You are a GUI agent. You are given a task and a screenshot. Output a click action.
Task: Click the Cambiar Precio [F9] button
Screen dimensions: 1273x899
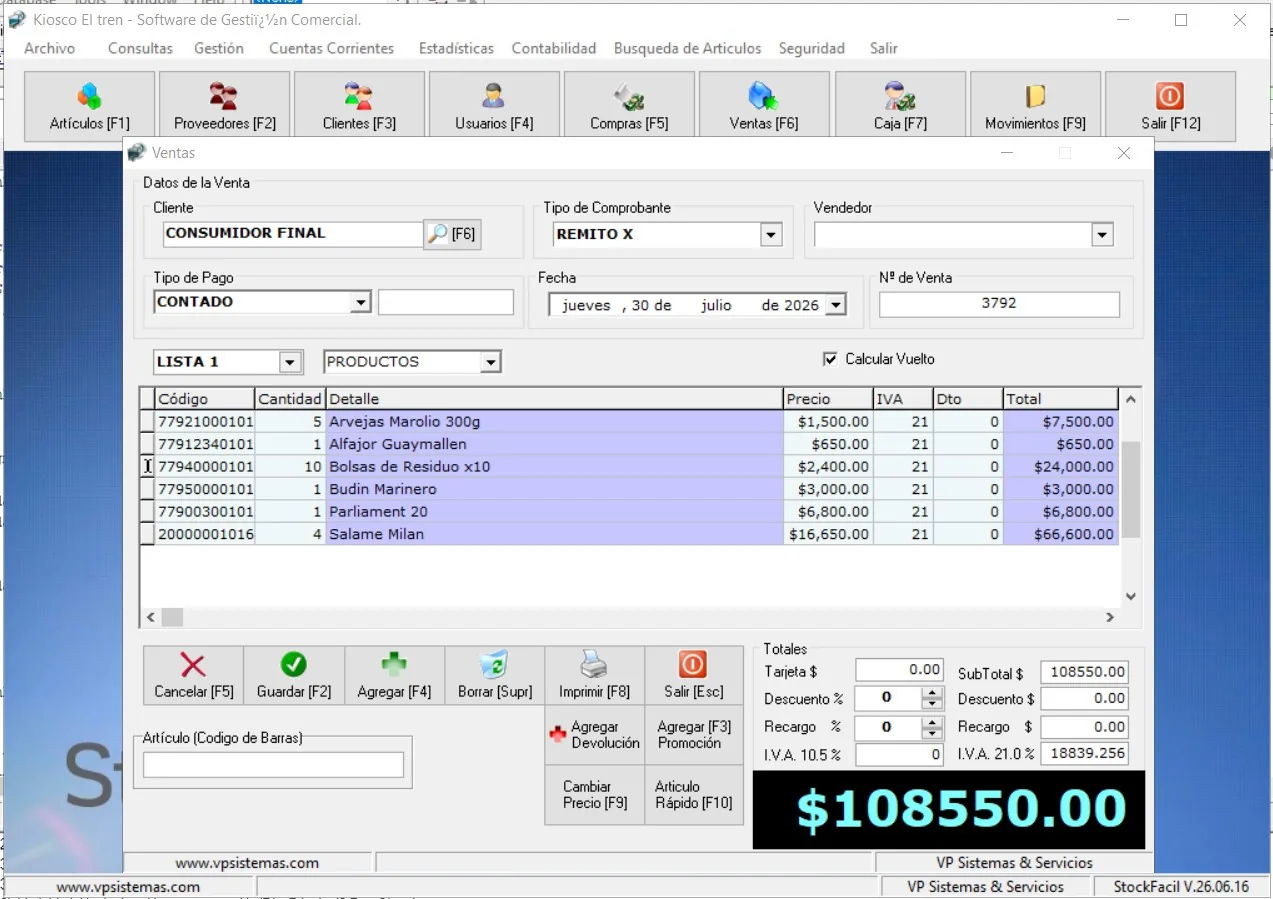pyautogui.click(x=594, y=795)
